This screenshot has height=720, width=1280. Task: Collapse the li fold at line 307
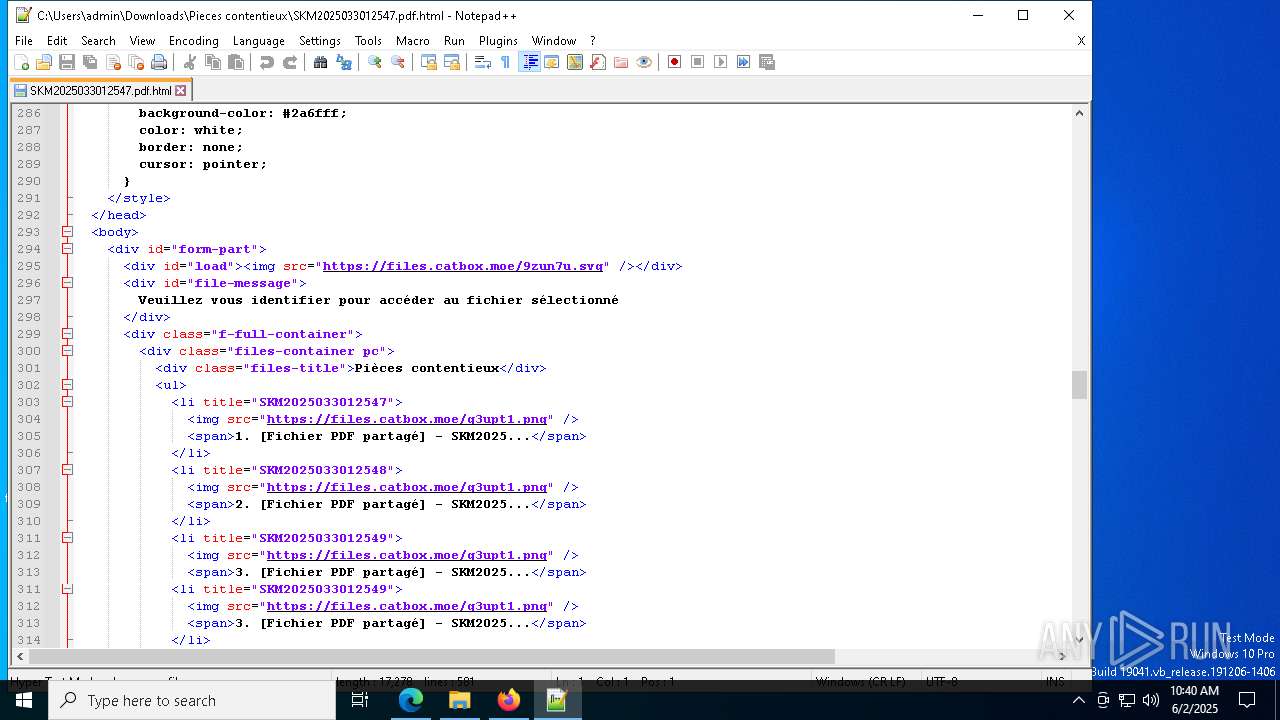click(68, 470)
